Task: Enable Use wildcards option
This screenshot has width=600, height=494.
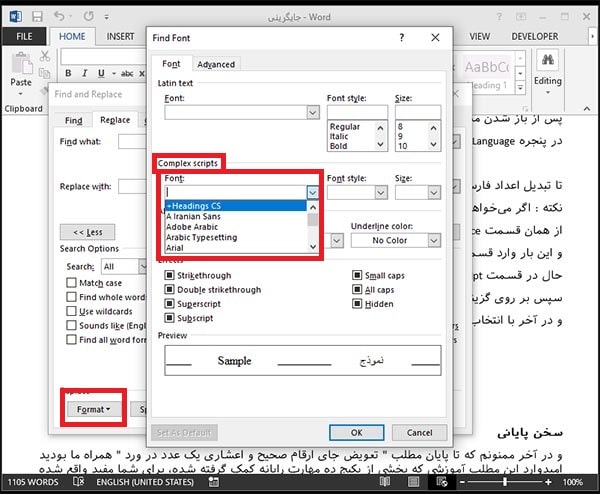Action: point(71,311)
